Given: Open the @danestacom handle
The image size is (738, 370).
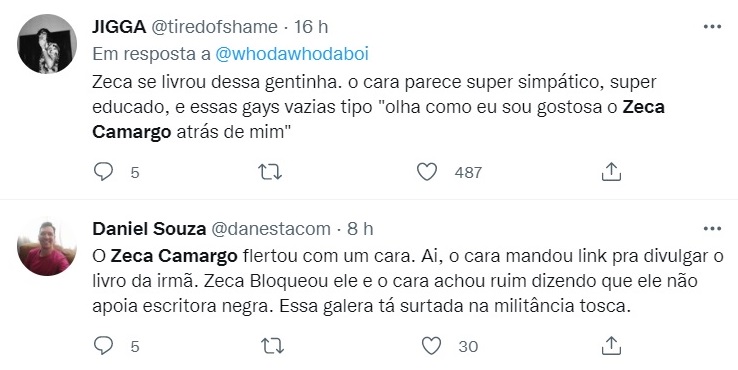Looking at the screenshot, I should pyautogui.click(x=270, y=229).
